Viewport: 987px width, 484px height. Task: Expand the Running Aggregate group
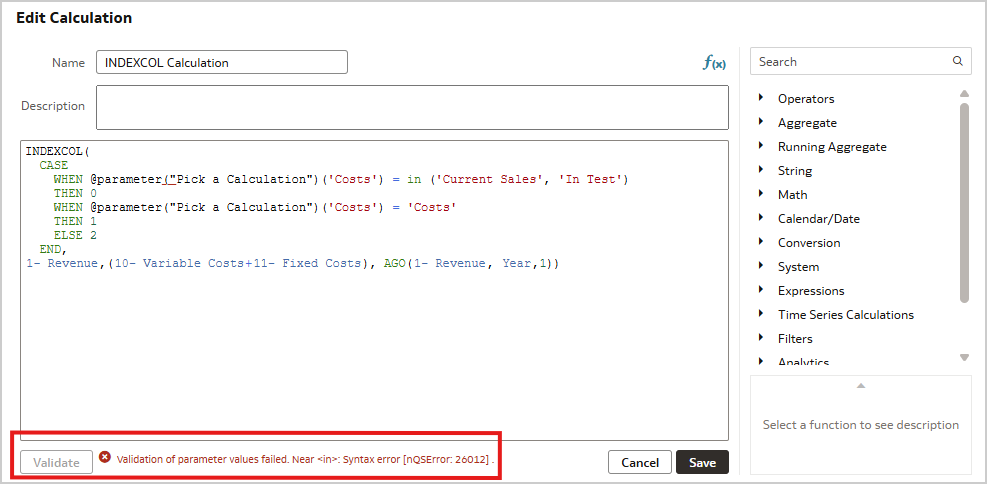click(761, 146)
